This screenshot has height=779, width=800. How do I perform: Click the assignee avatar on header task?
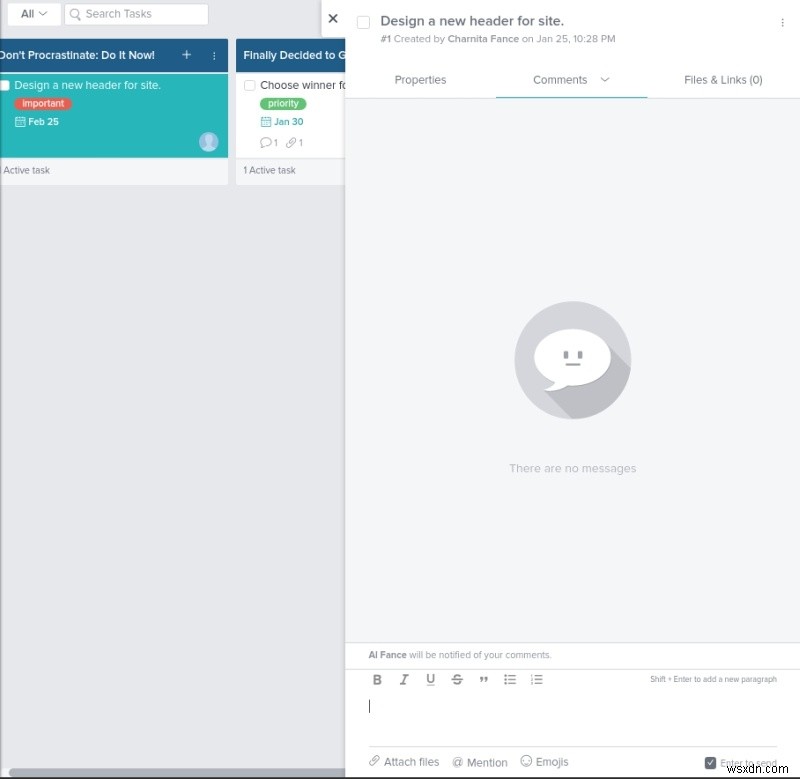click(209, 141)
